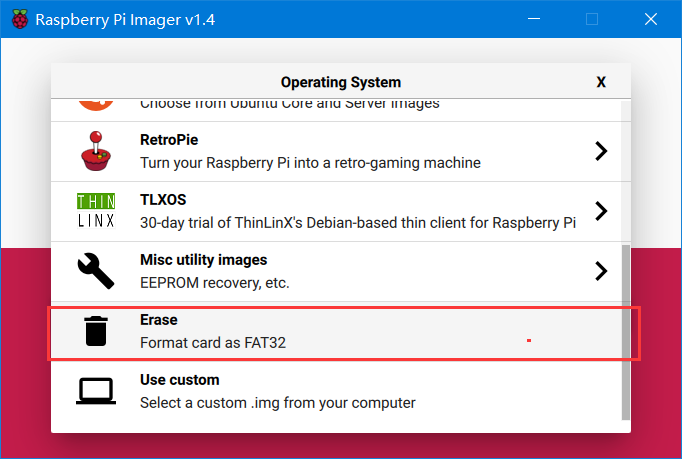Close the Operating System dialog with X
This screenshot has height=459, width=682.
coord(601,82)
